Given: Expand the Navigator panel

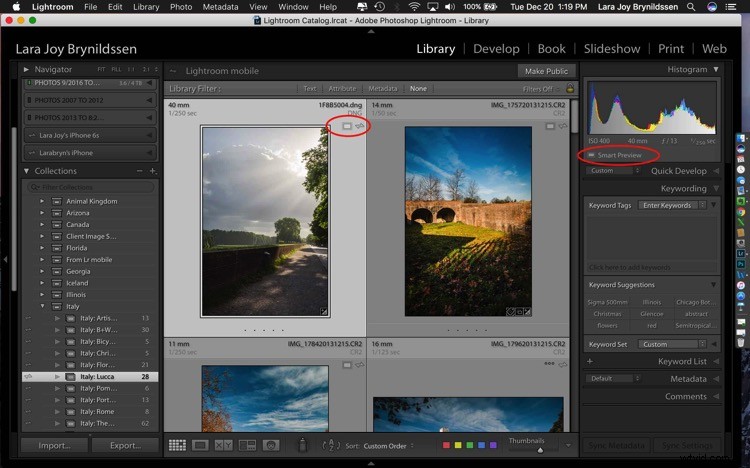Looking at the screenshot, I should [x=26, y=69].
